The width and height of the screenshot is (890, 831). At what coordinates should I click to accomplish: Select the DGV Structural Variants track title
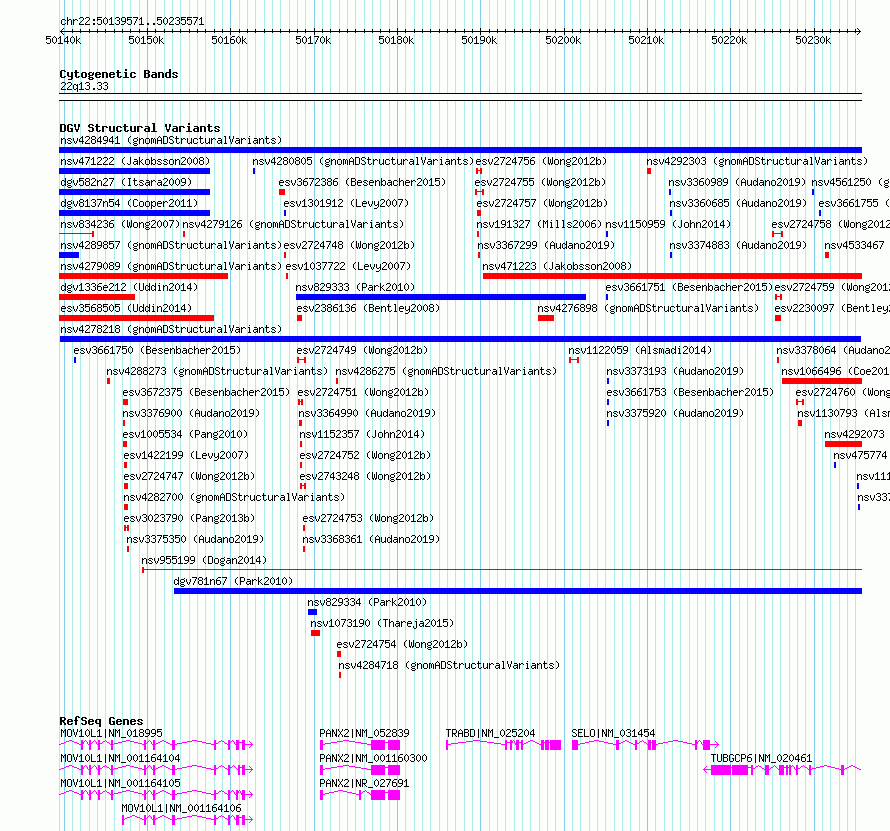(140, 128)
